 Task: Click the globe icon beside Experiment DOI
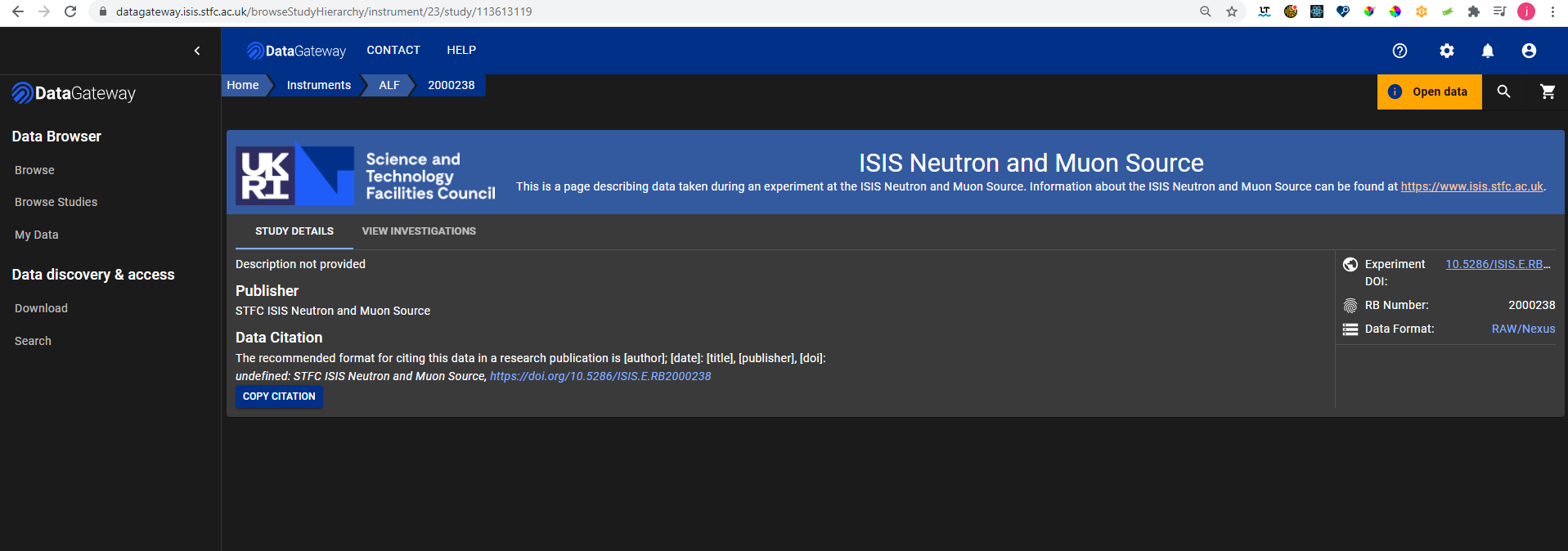[x=1350, y=264]
